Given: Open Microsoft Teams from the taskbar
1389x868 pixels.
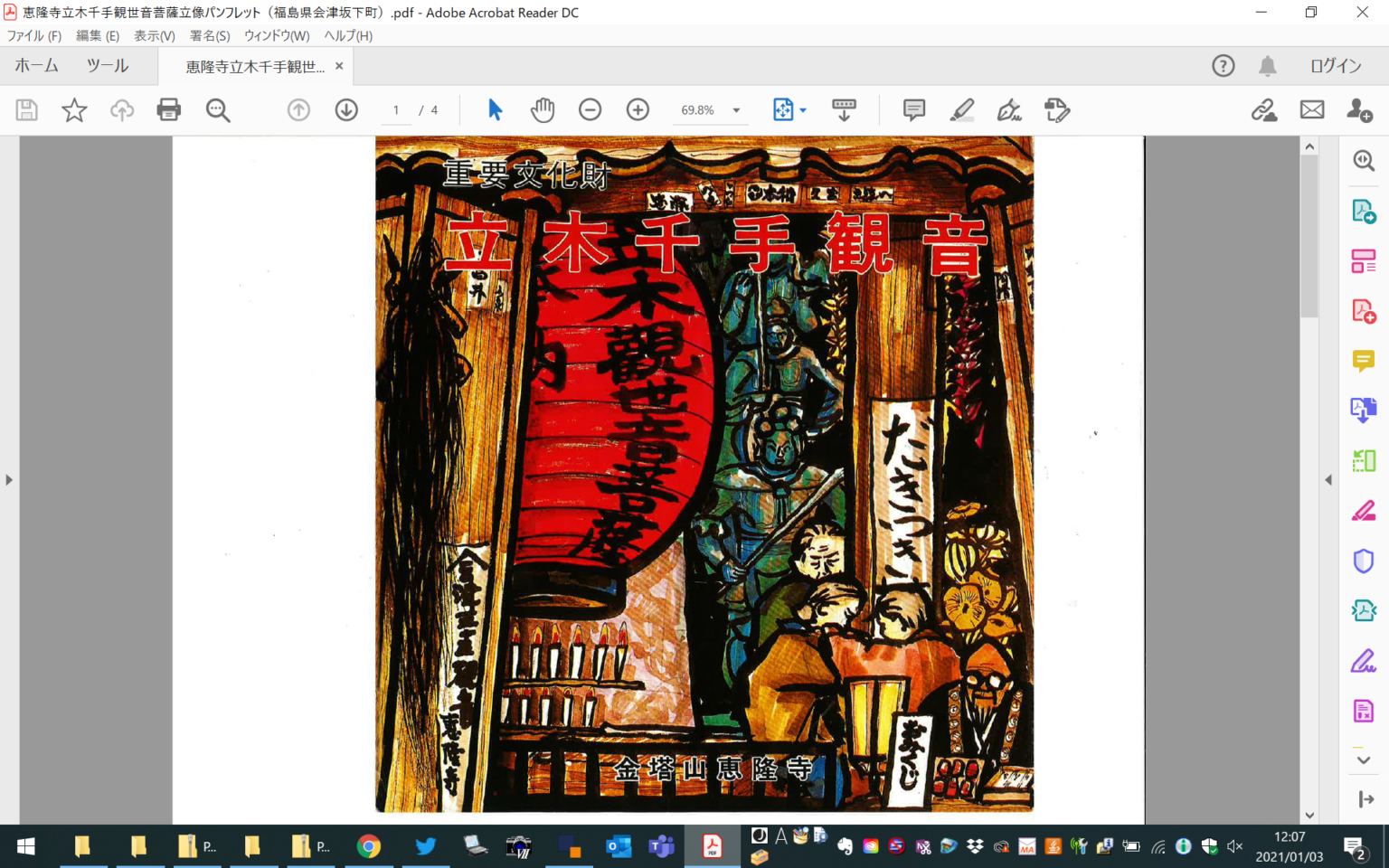Looking at the screenshot, I should click(x=662, y=846).
